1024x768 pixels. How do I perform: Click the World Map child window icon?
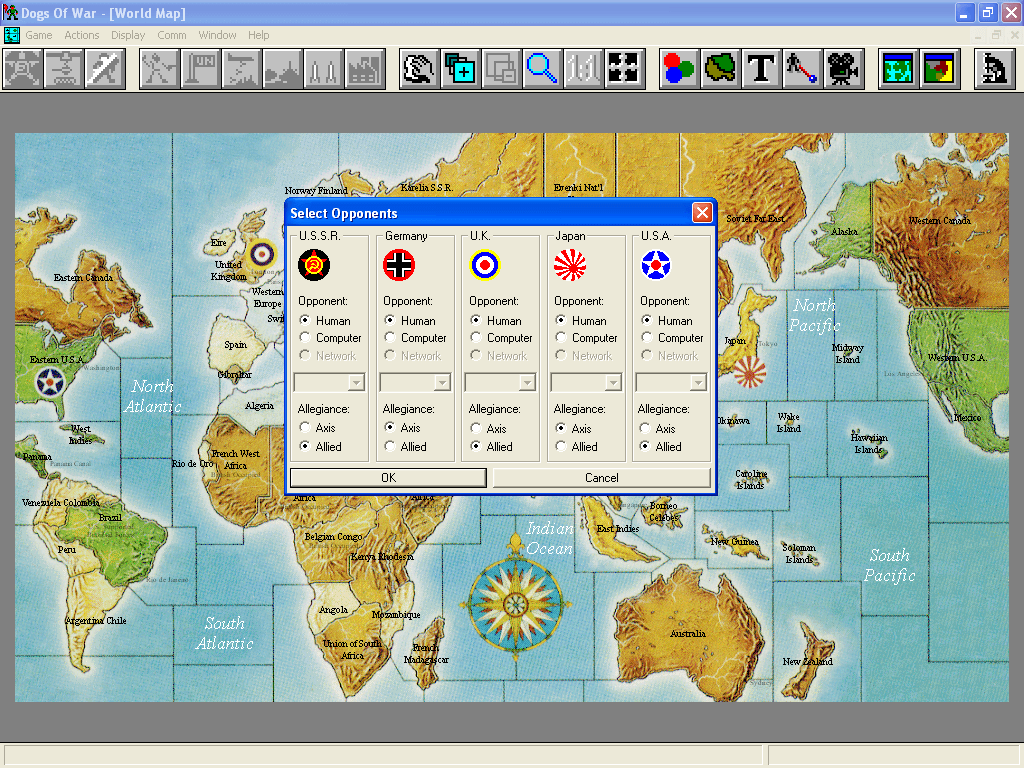click(x=12, y=35)
